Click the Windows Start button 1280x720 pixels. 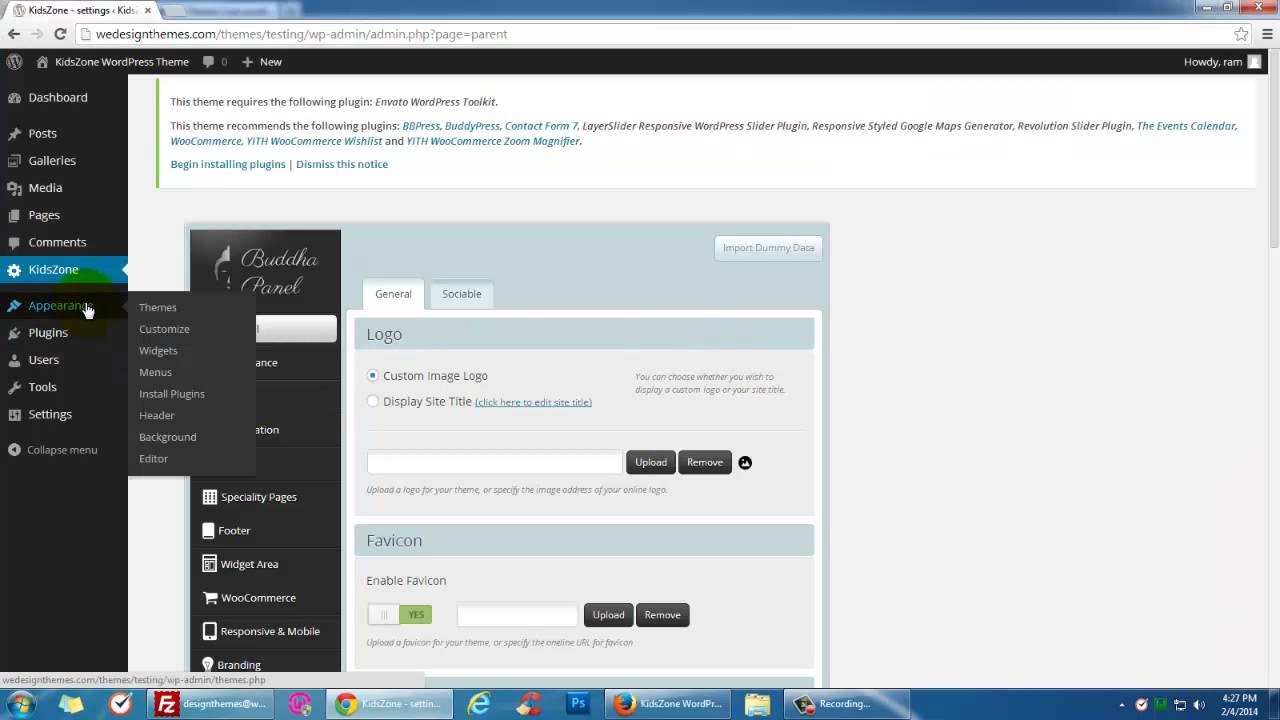20,704
